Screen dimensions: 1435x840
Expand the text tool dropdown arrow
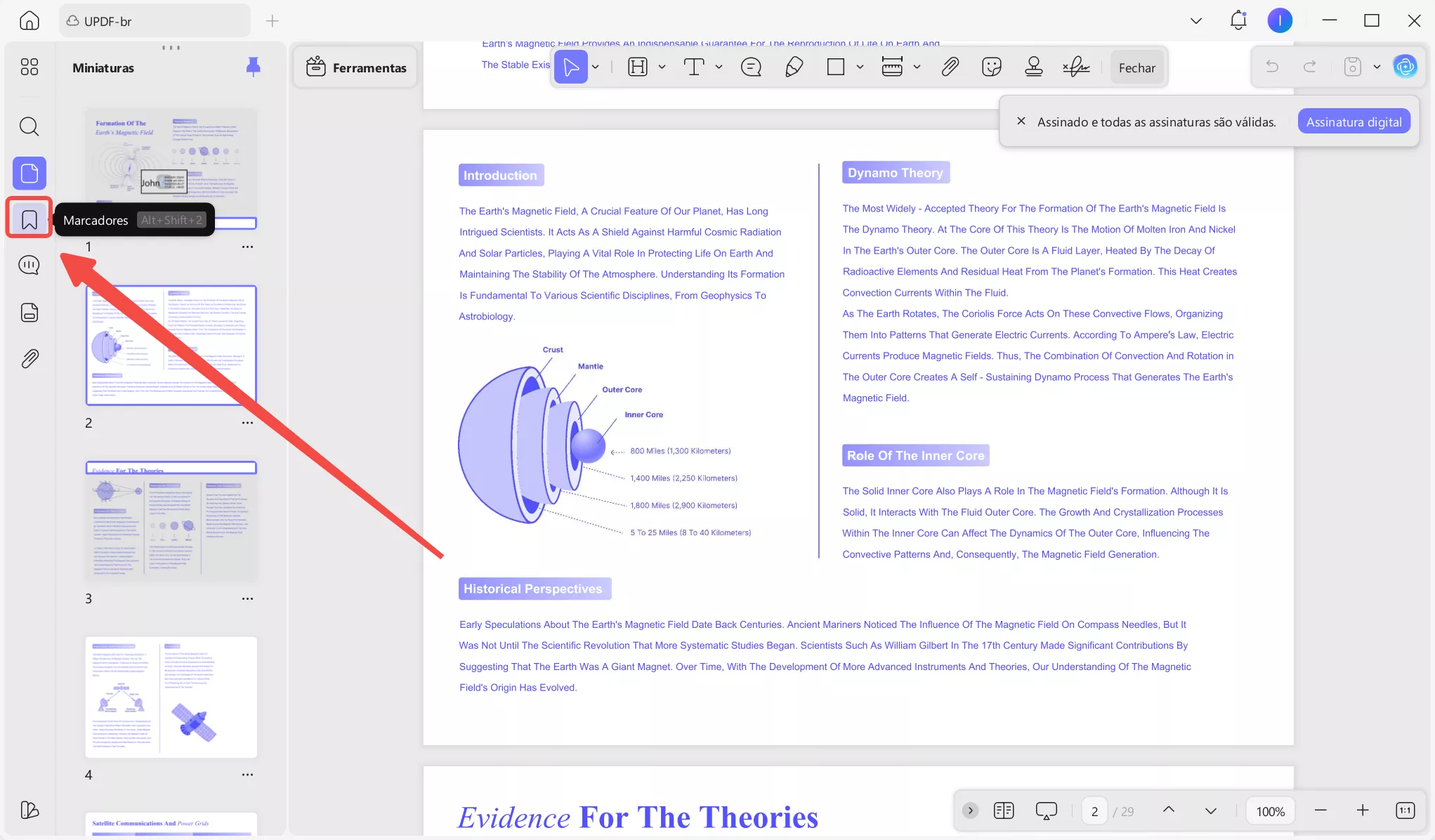tap(719, 67)
